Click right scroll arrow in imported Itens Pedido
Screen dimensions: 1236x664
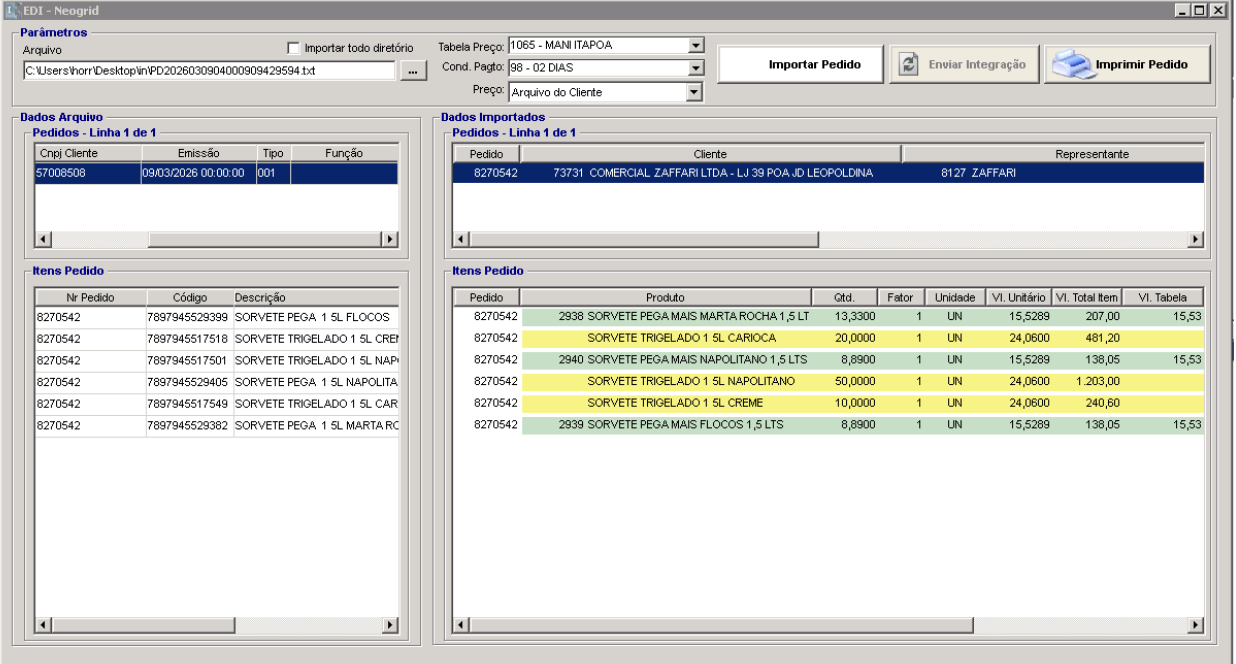[1195, 625]
